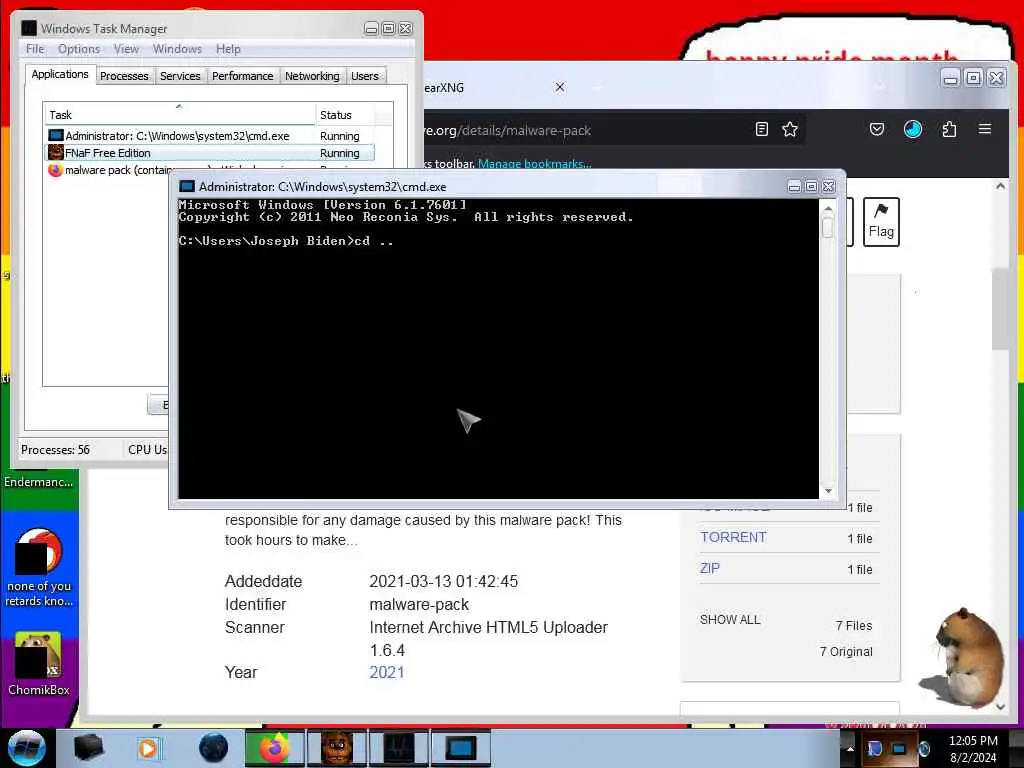Click SHOW ALL download options
The width and height of the screenshot is (1024, 768).
click(730, 619)
